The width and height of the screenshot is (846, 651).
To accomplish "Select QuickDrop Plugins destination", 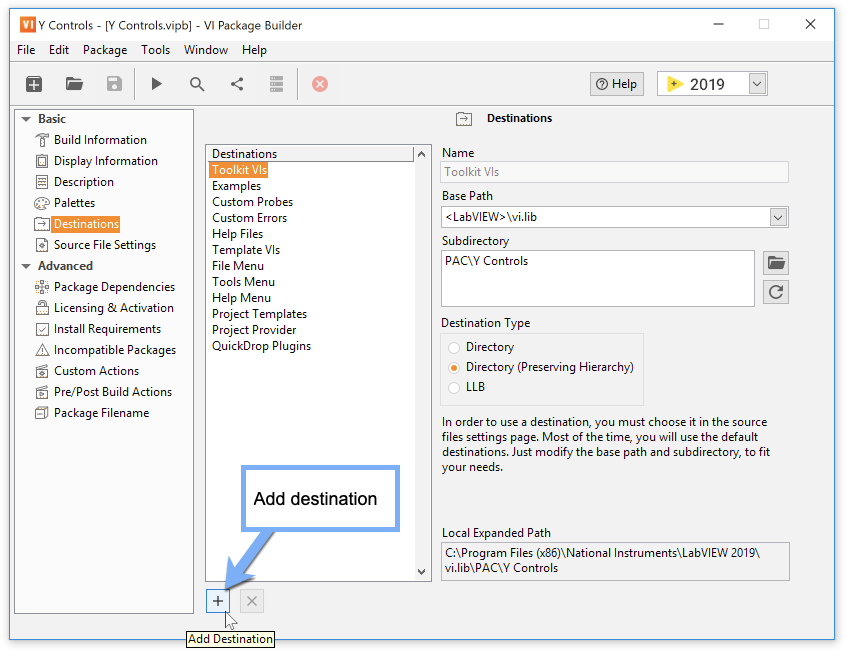I will [x=262, y=346].
